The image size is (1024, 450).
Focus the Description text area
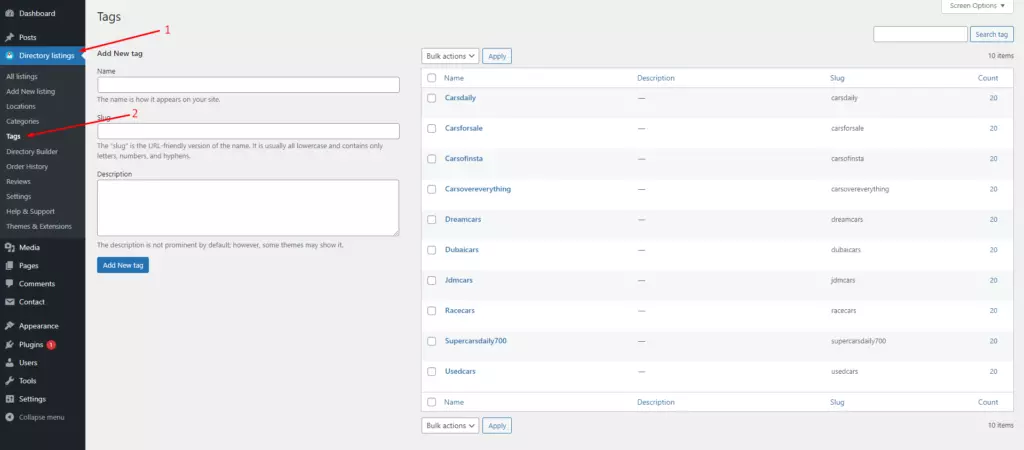click(248, 208)
